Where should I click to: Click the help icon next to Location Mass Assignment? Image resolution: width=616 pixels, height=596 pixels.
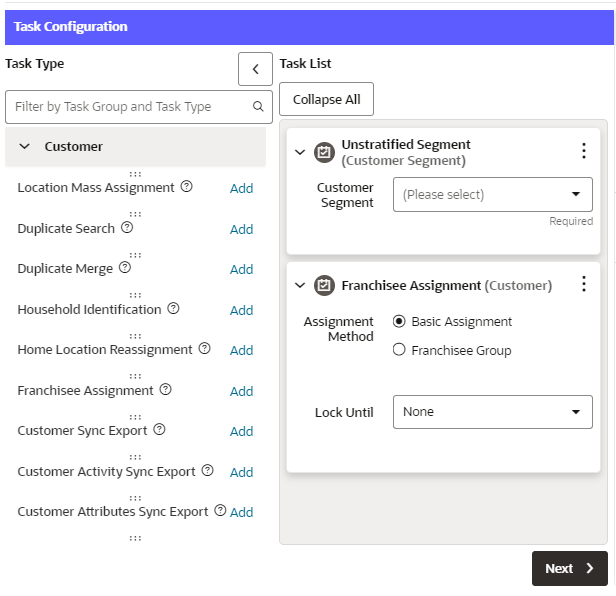tap(187, 186)
